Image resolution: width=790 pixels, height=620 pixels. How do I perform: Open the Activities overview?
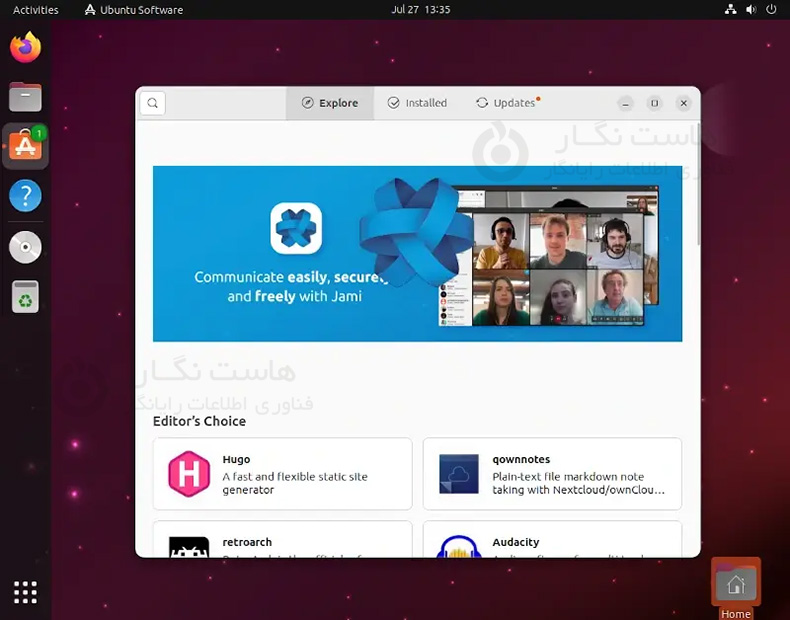pos(35,9)
